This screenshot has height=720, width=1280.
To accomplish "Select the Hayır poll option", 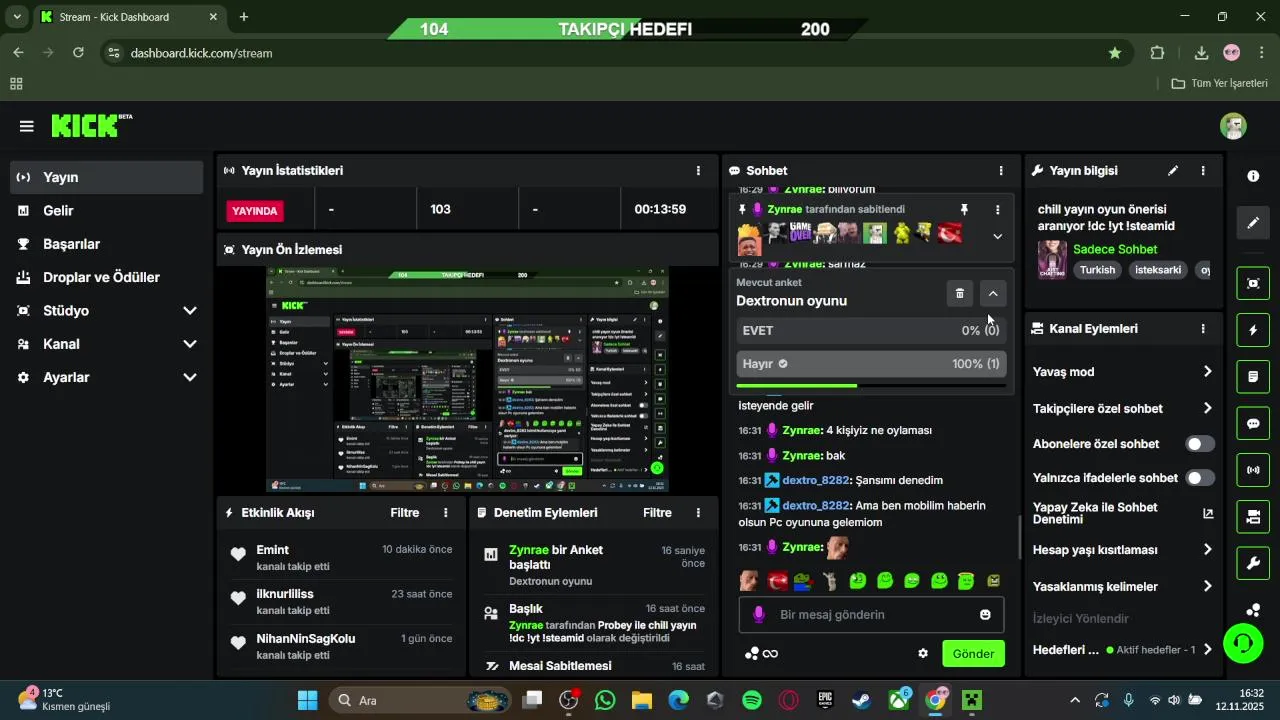I will (871, 364).
